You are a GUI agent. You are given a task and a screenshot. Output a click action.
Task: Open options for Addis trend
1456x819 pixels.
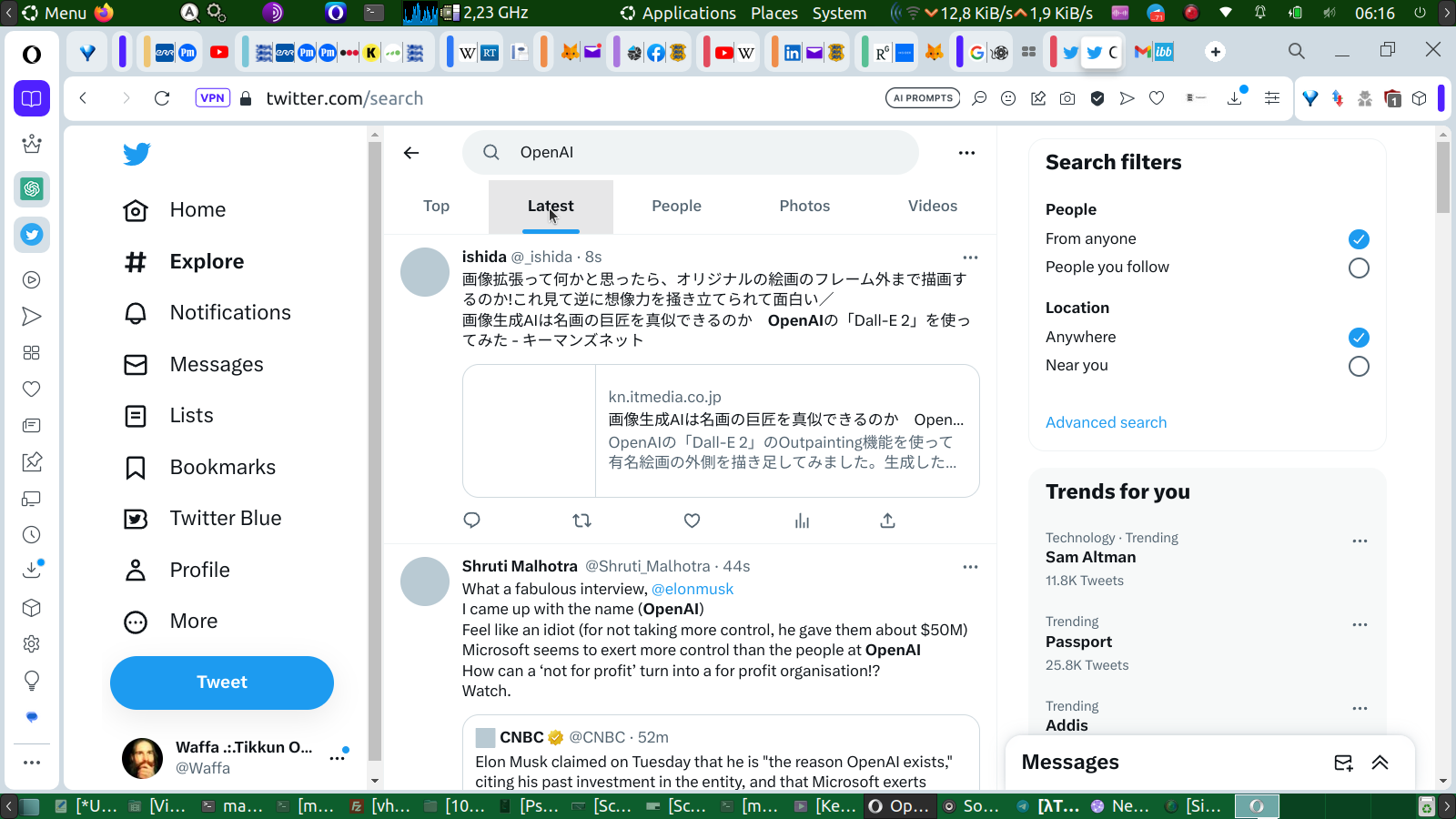coord(1360,709)
